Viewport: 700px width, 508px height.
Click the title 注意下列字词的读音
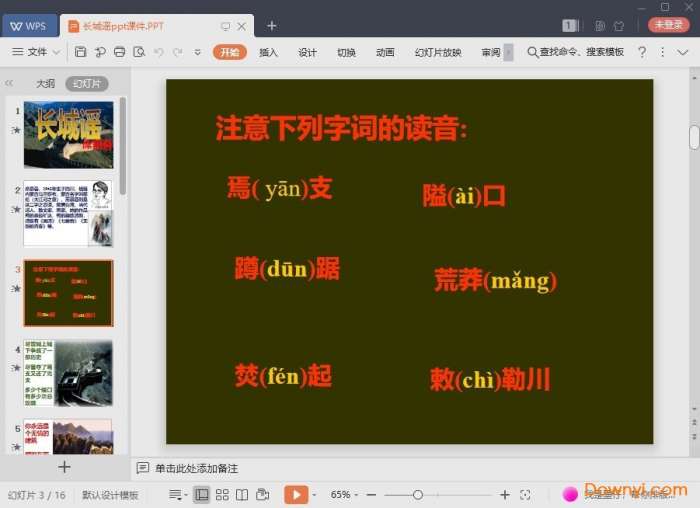(x=342, y=128)
